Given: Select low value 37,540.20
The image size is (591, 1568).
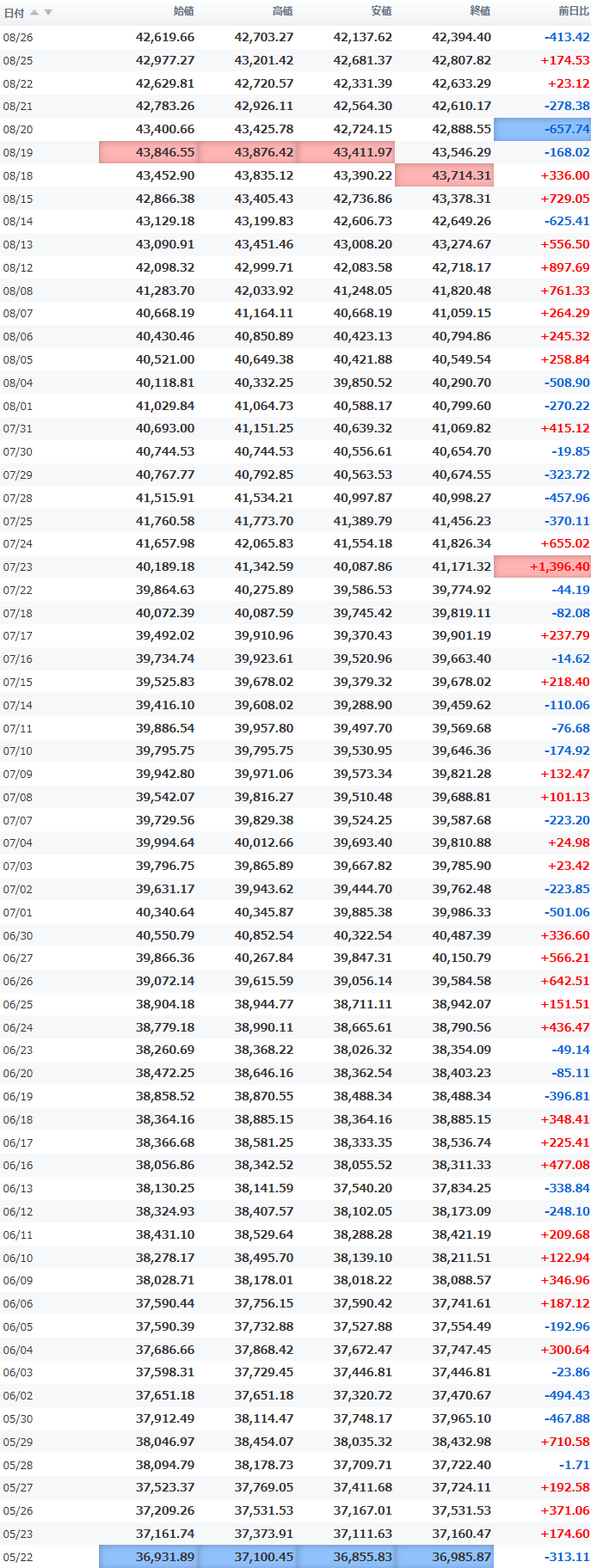Looking at the screenshot, I should click(x=363, y=1189).
